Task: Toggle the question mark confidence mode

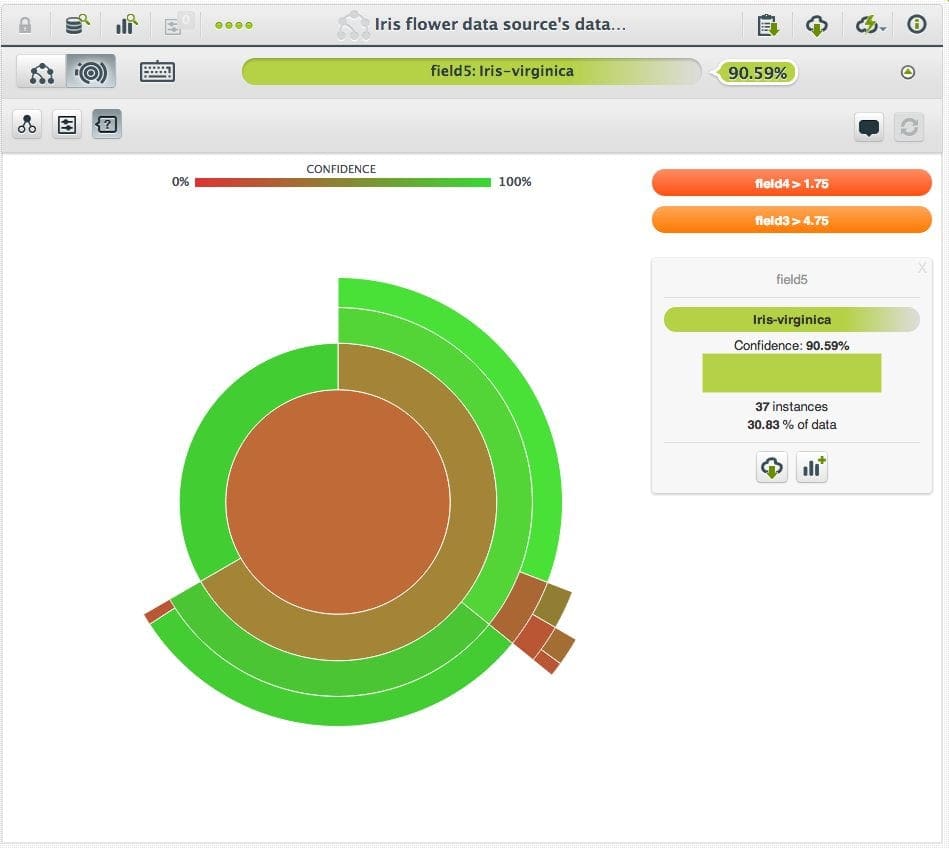Action: tap(106, 124)
